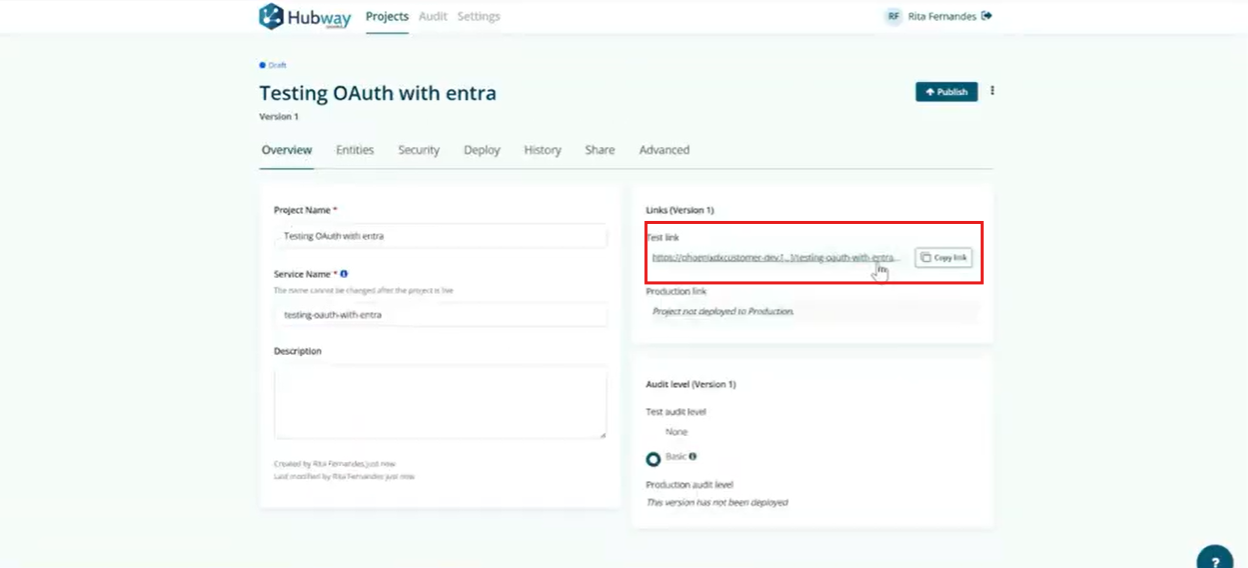
Task: Select the None test audit level option
Action: pyautogui.click(x=676, y=432)
